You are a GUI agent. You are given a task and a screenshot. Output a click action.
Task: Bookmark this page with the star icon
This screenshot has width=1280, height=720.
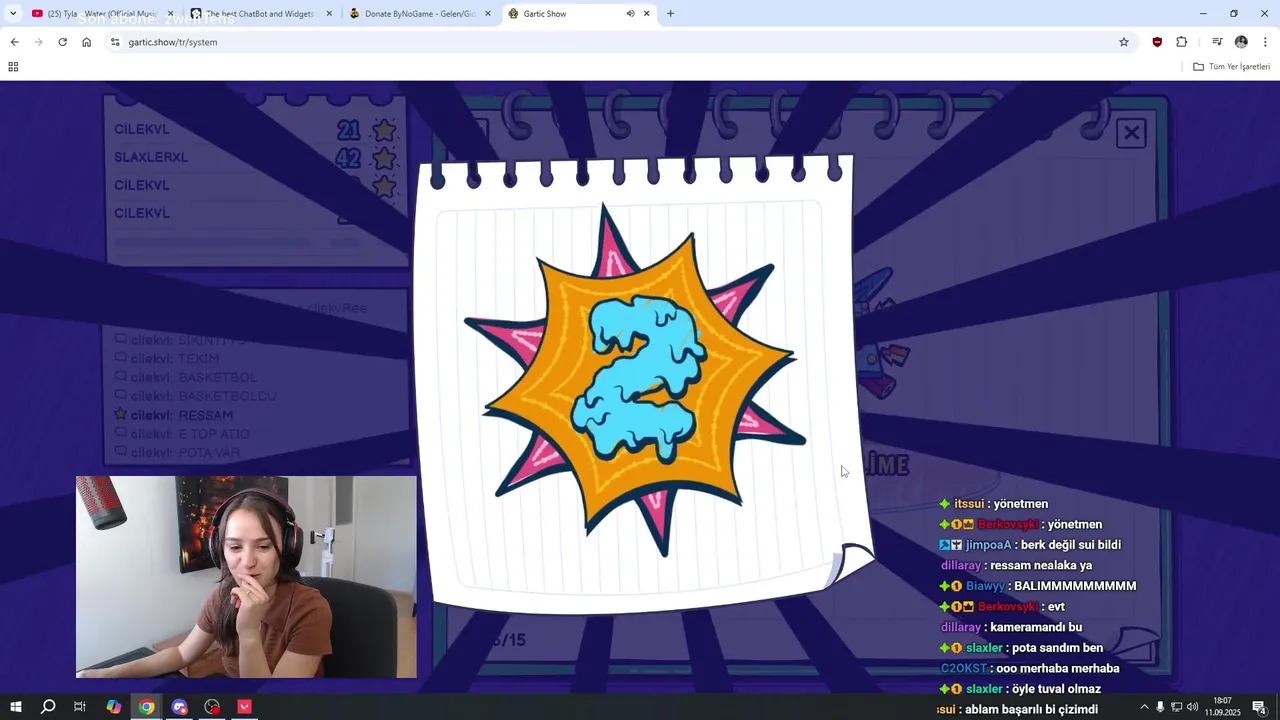(1124, 42)
